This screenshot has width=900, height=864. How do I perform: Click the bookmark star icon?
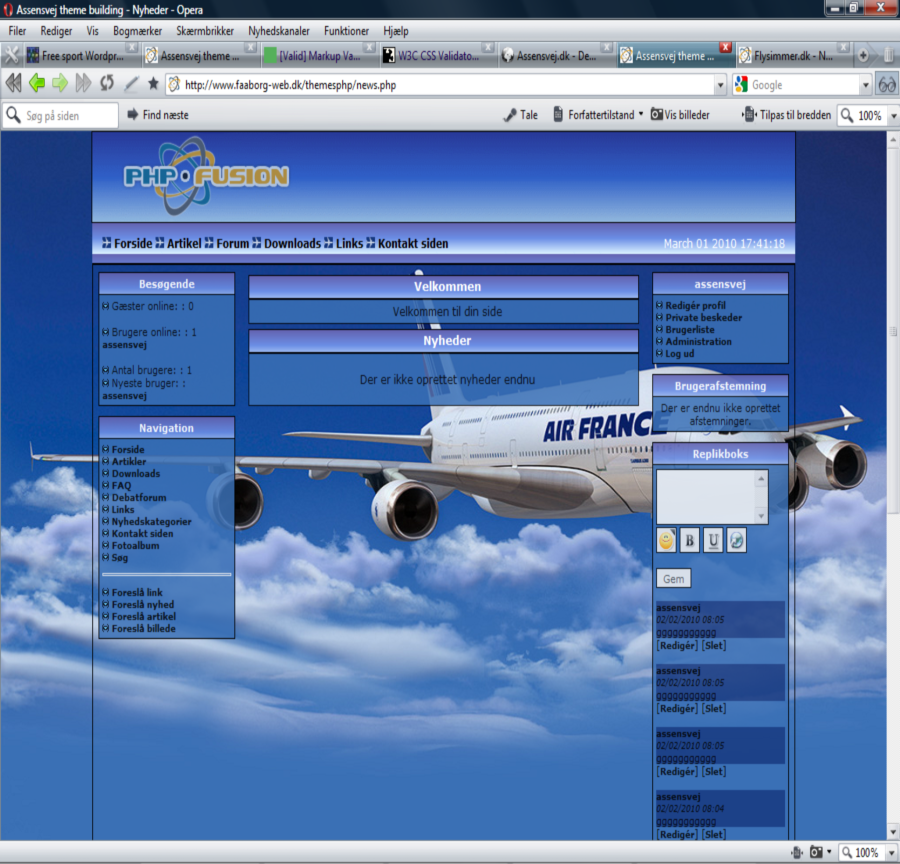153,84
